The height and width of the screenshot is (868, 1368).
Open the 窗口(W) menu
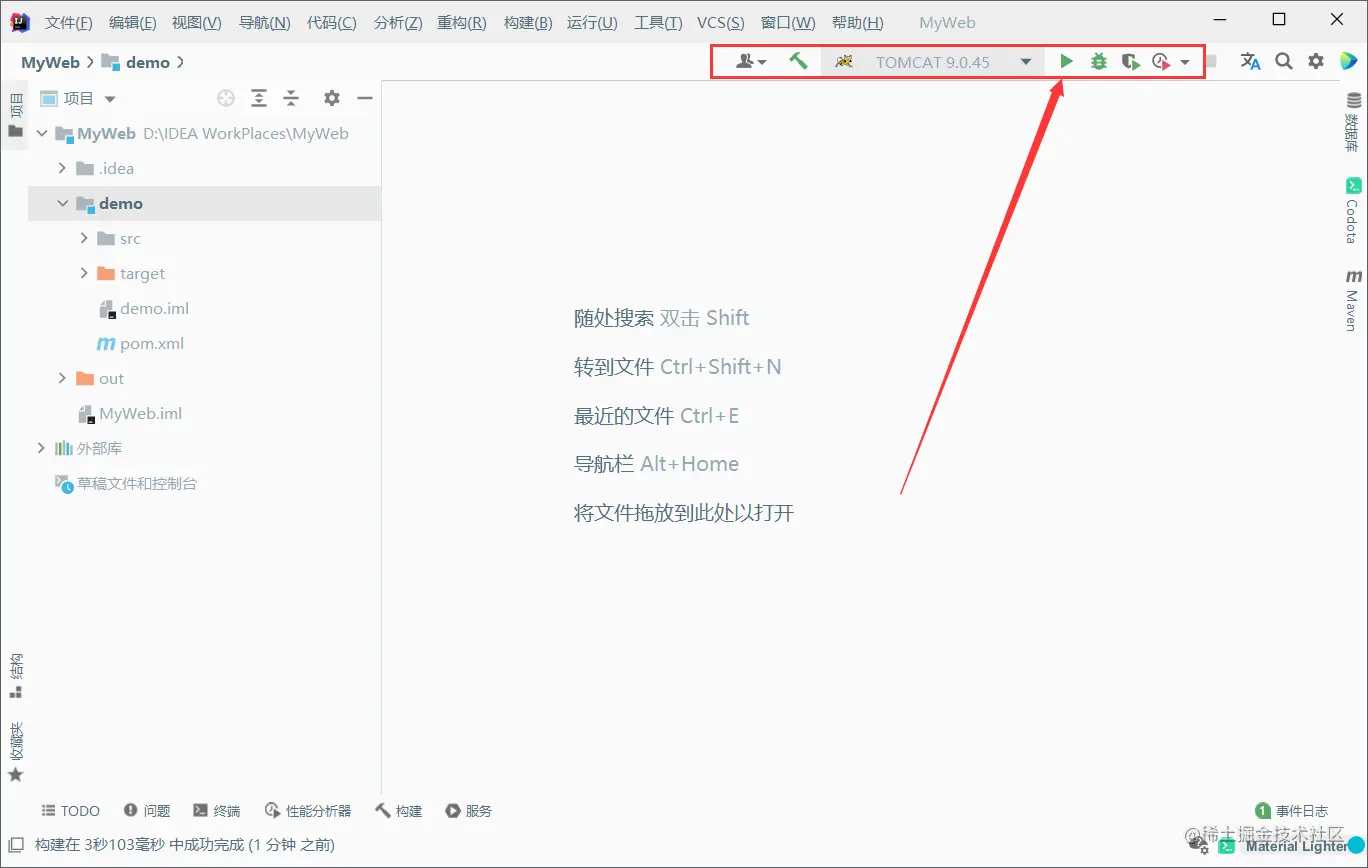point(788,22)
